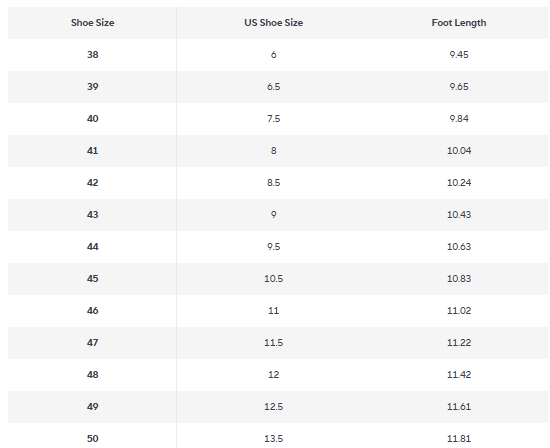The image size is (550, 448).
Task: Click foot length 11.02 value
Action: (x=459, y=310)
